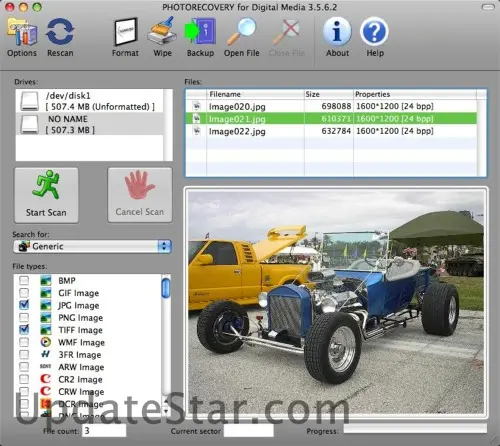500x446 pixels.
Task: Click the WMF Image type icon
Action: click(x=46, y=342)
